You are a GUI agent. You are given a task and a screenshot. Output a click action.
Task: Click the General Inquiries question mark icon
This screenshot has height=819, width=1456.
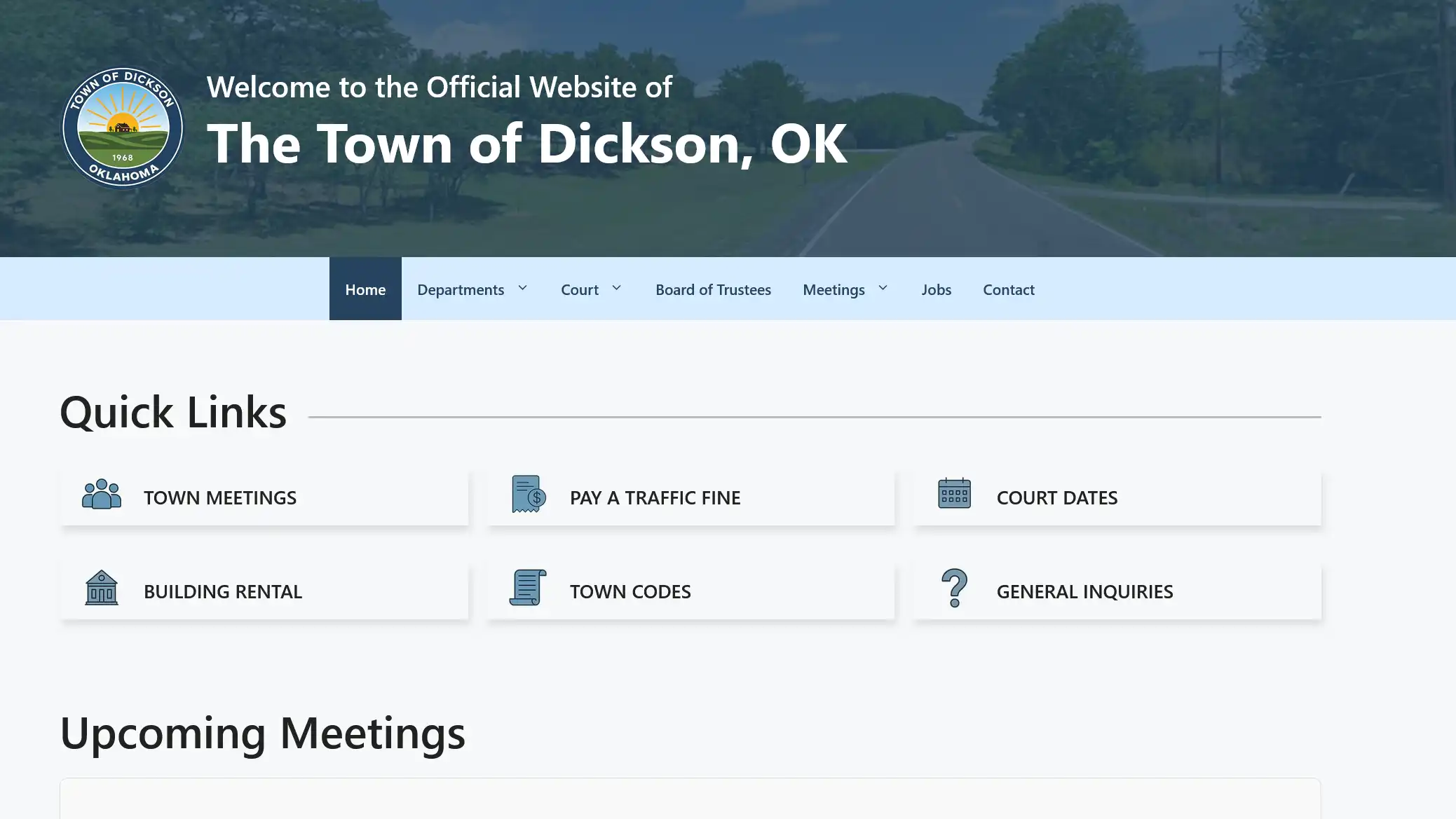tap(954, 587)
